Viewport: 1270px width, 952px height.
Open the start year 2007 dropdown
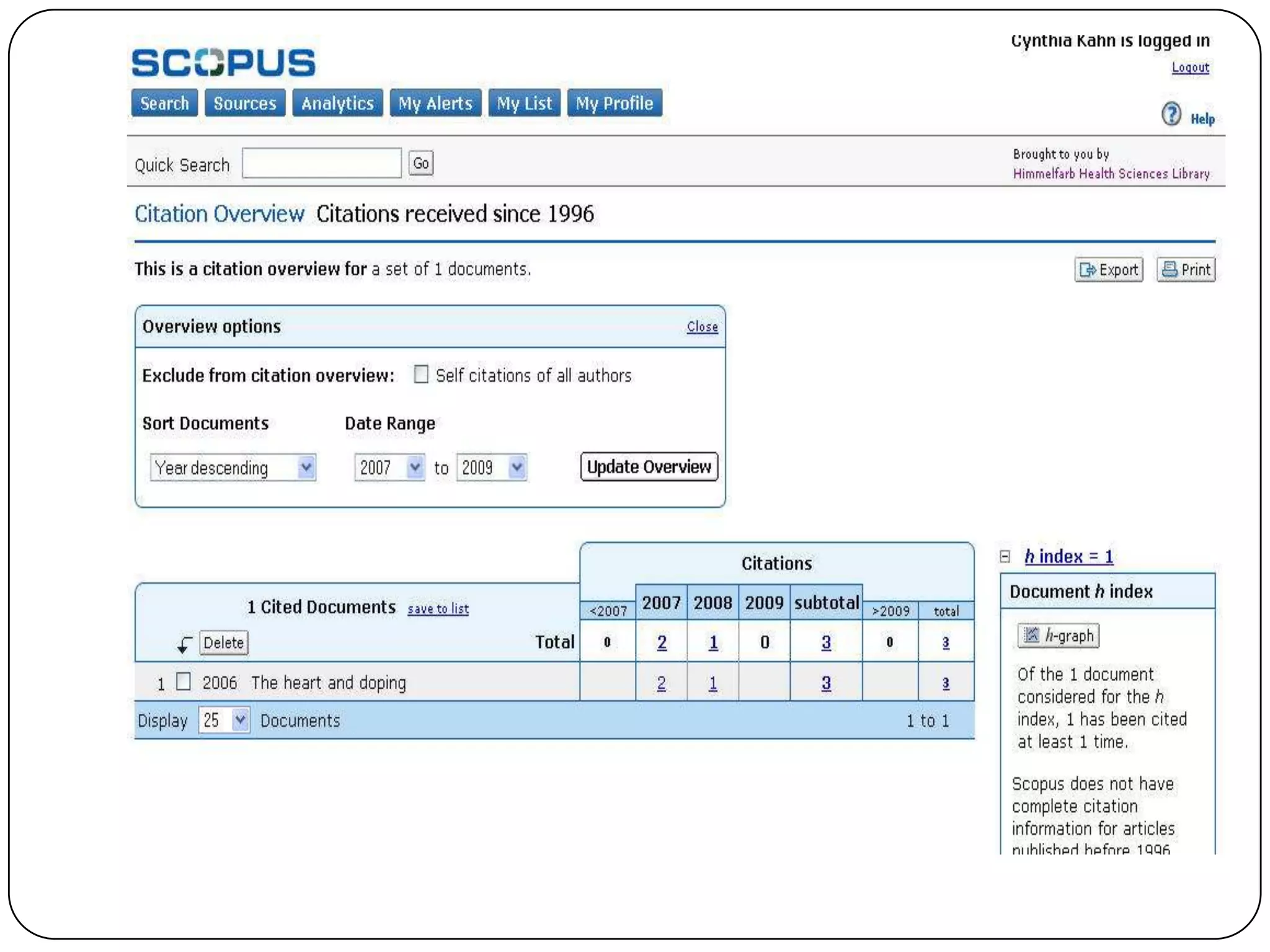pos(389,467)
